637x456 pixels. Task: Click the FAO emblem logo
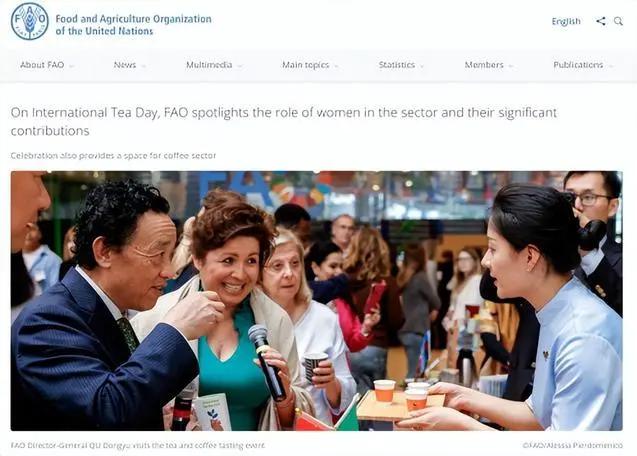pos(29,21)
